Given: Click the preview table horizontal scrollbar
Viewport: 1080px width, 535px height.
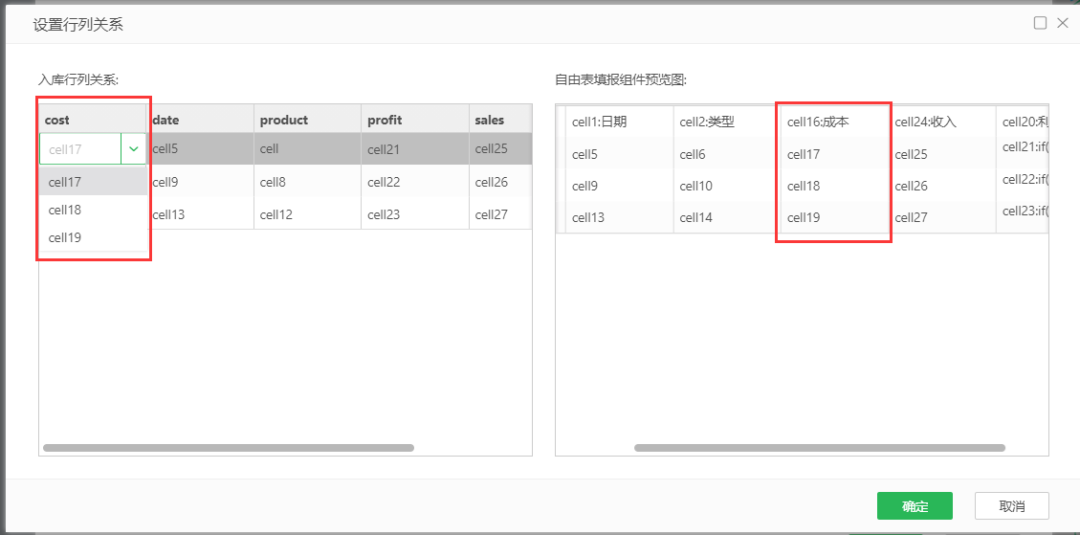Looking at the screenshot, I should [820, 448].
